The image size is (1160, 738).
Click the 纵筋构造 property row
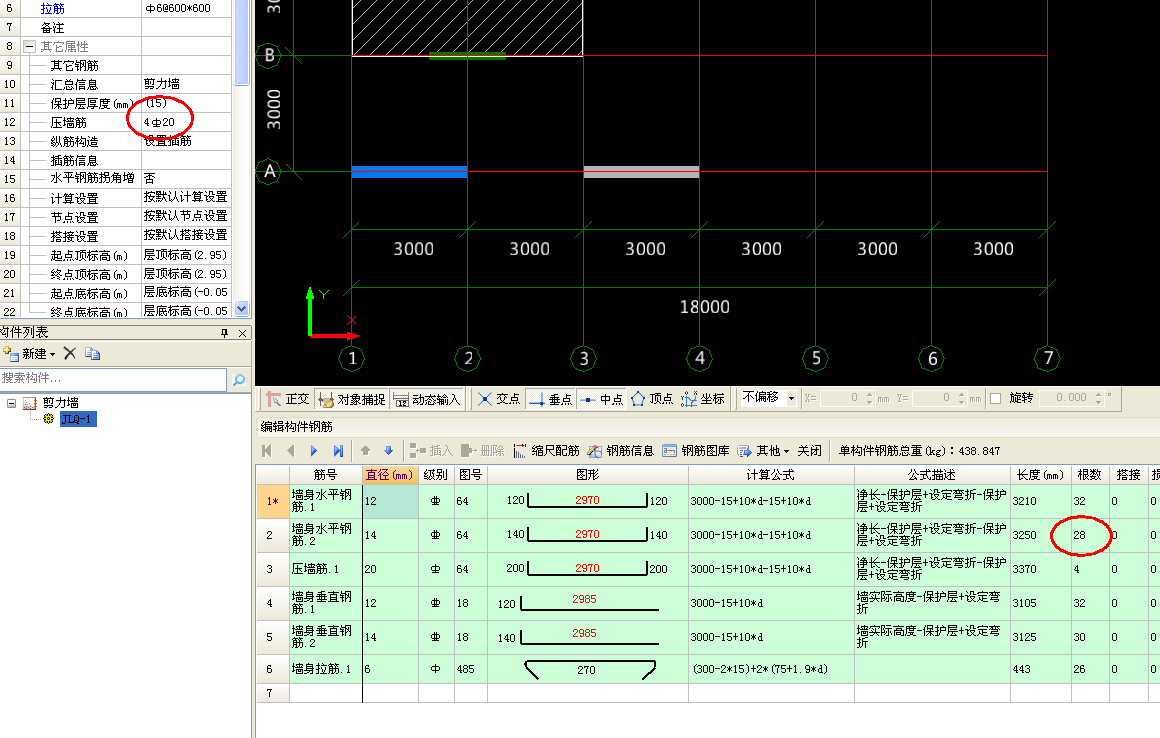click(116, 141)
